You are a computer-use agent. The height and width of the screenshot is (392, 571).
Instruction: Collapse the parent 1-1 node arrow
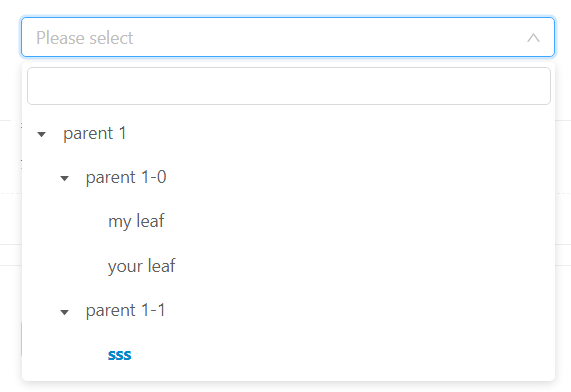(64, 312)
